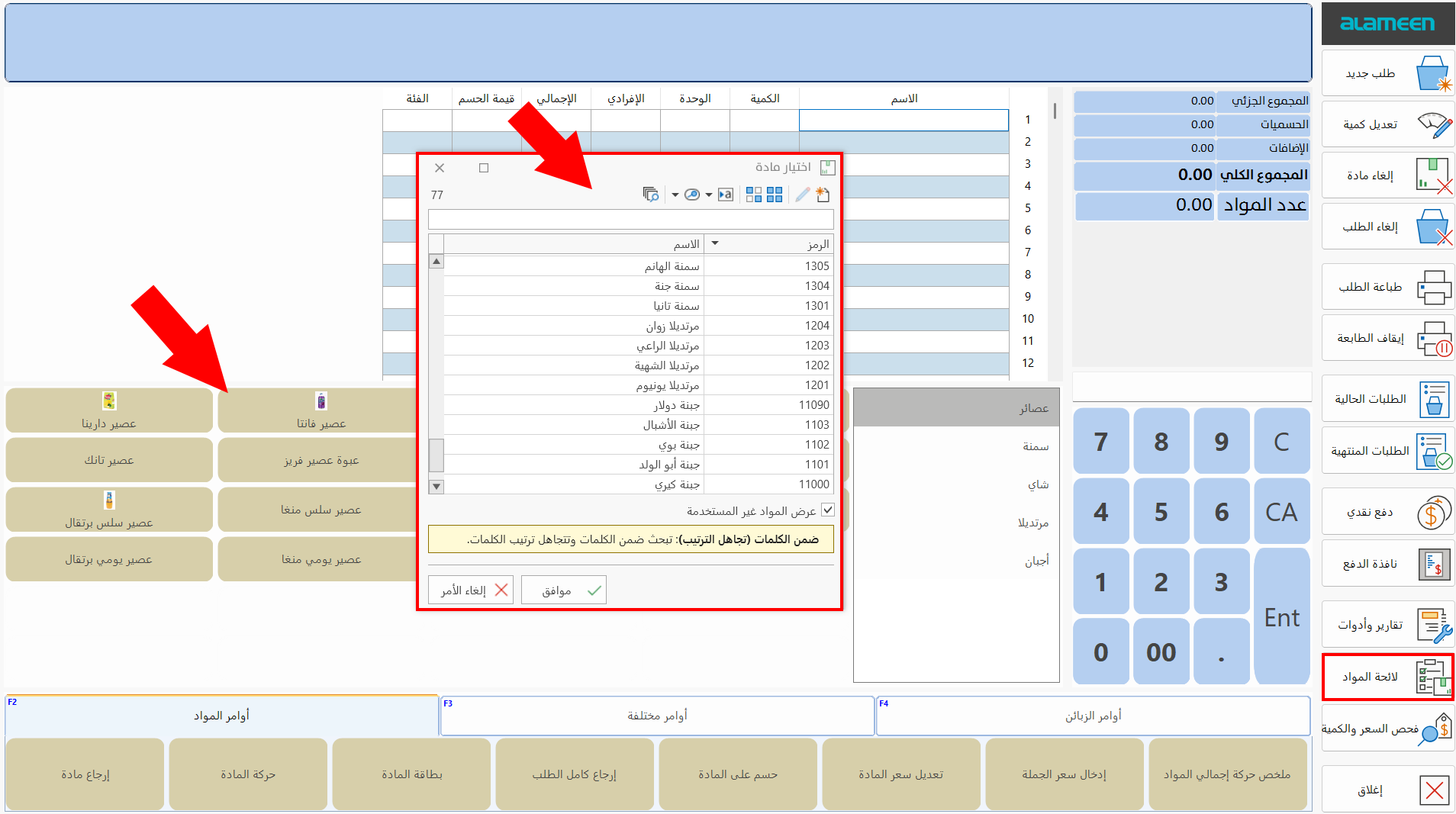The image size is (1456, 814).
Task: Select the pencil edit icon in the dialog
Action: point(801,195)
